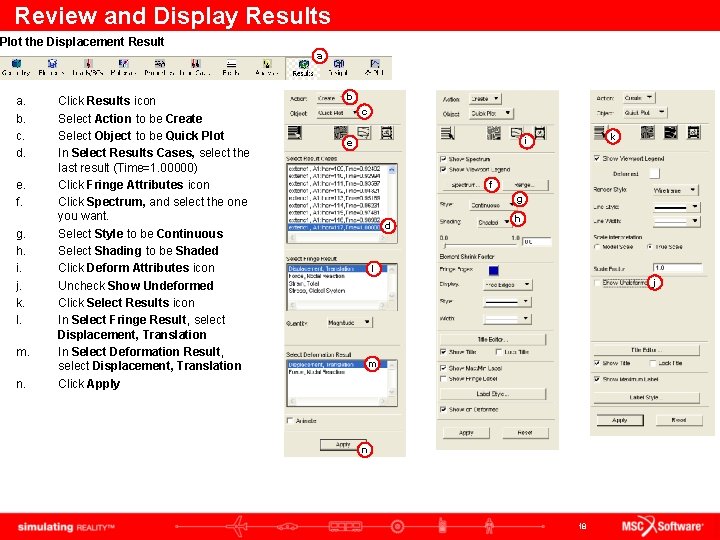Click Fringe Attributes icon in the Show Undeformed panel
The image size is (720, 540).
[647, 133]
